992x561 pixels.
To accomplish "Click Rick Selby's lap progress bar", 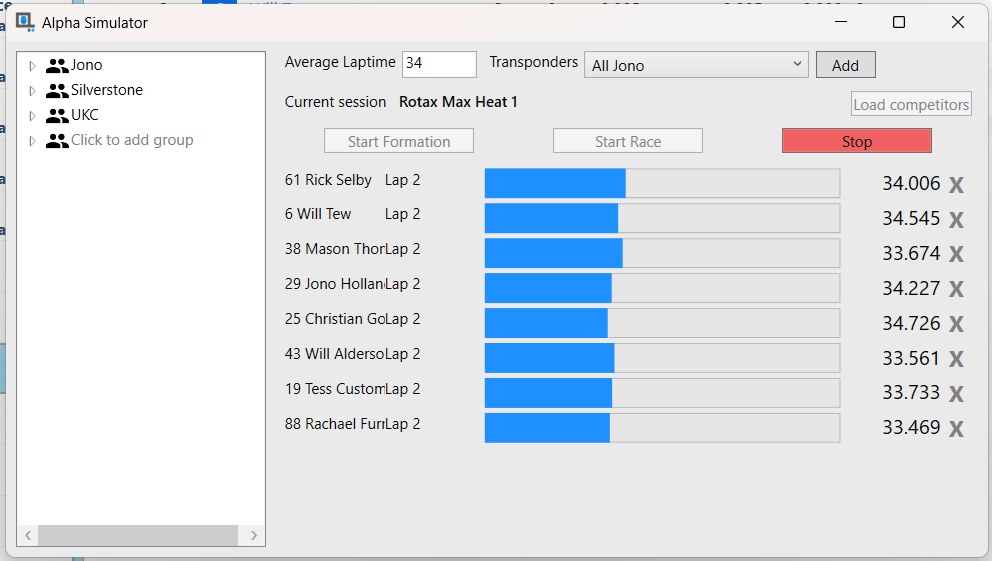I will (662, 183).
